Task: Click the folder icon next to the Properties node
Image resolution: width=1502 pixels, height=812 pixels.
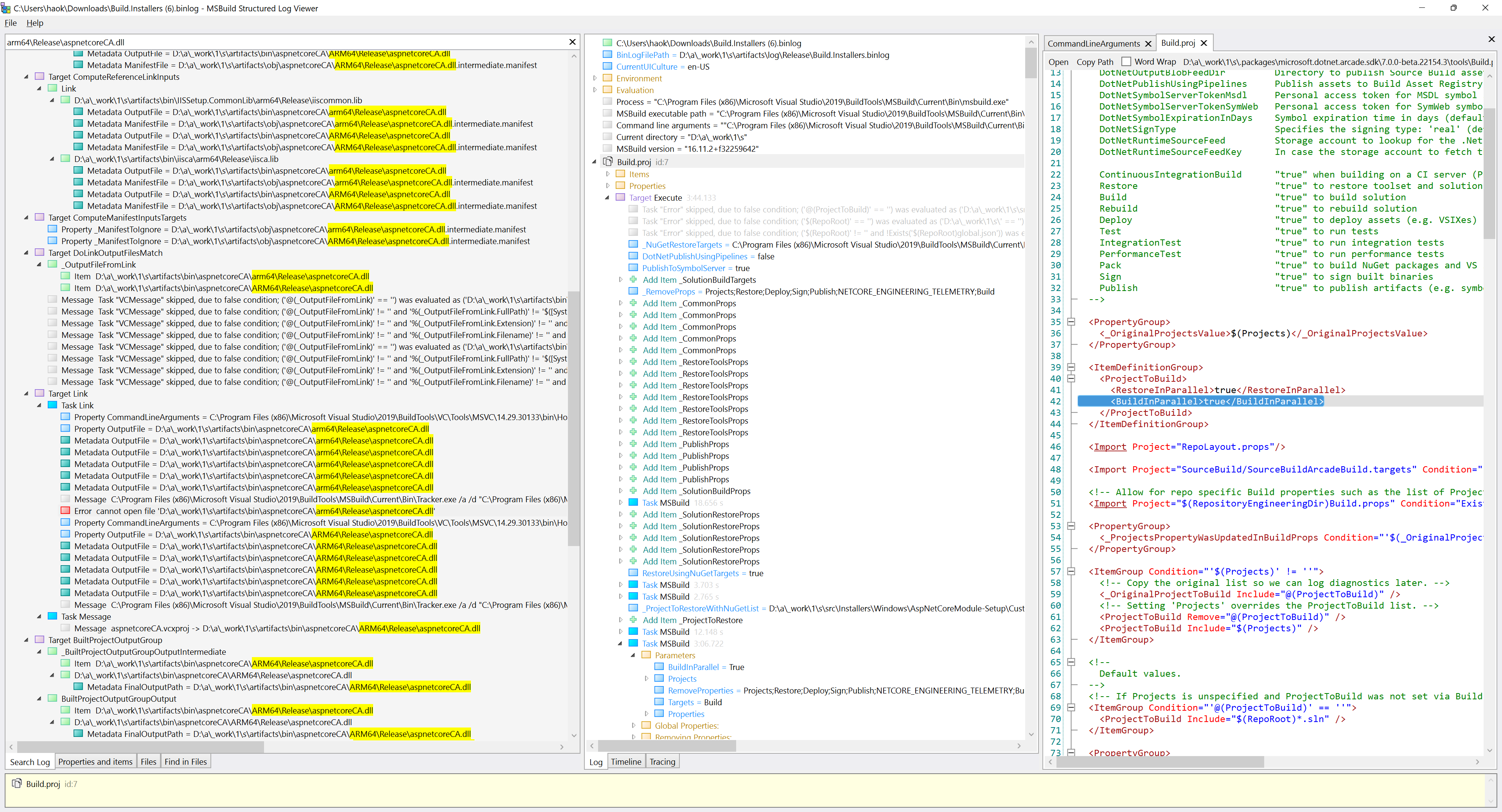Action: 620,185
